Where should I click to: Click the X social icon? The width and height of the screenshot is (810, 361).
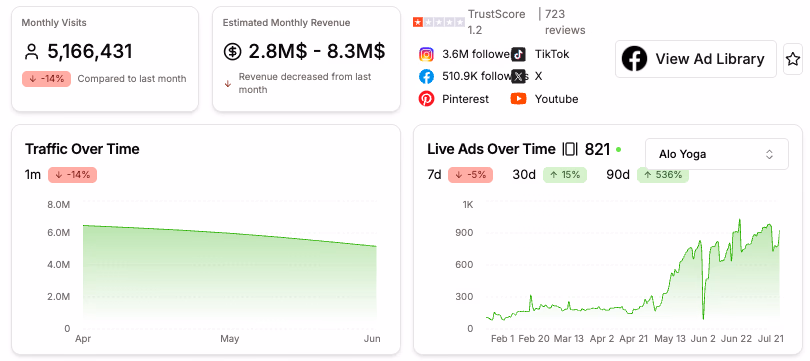[518, 76]
